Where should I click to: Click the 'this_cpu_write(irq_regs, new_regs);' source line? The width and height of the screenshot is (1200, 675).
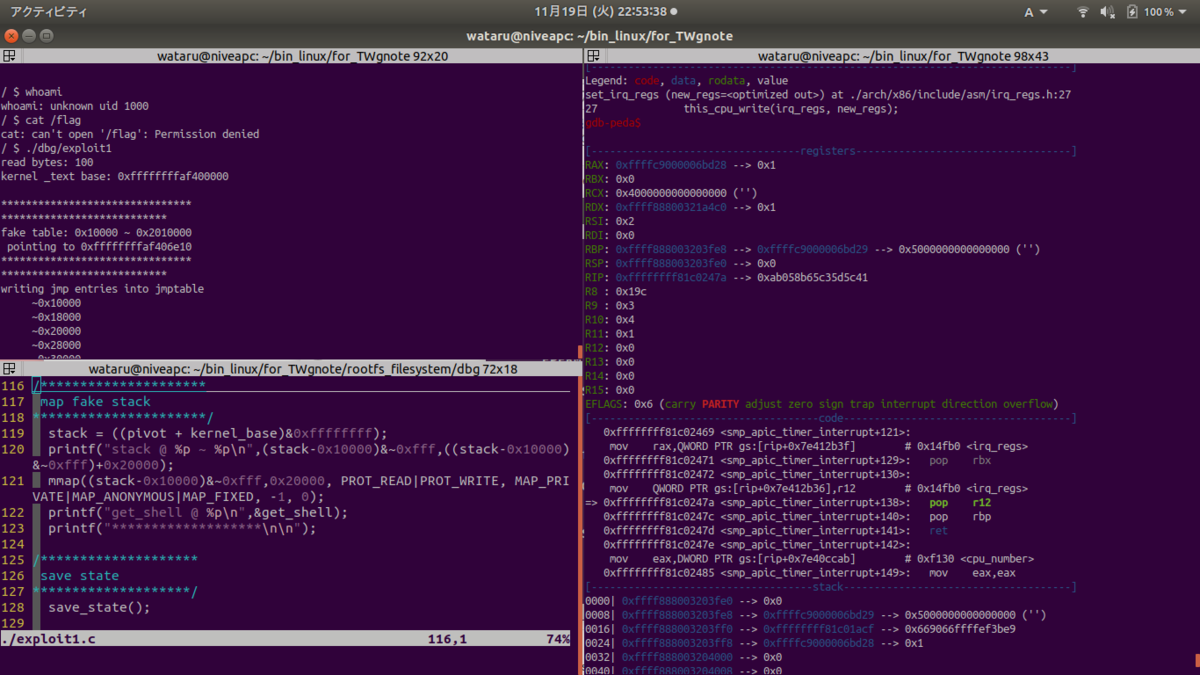click(x=791, y=108)
